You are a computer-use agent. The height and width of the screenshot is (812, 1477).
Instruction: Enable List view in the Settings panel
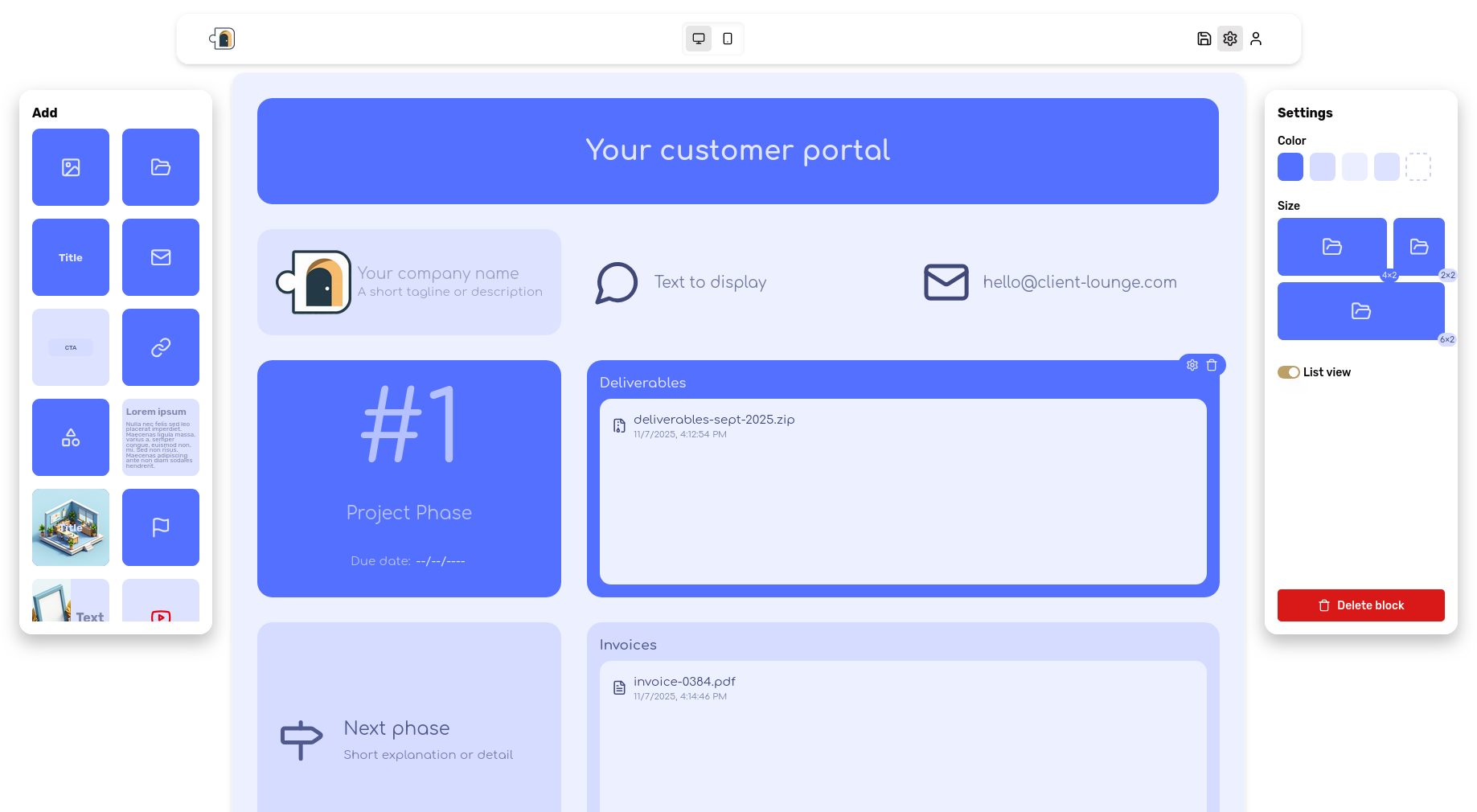coord(1289,371)
